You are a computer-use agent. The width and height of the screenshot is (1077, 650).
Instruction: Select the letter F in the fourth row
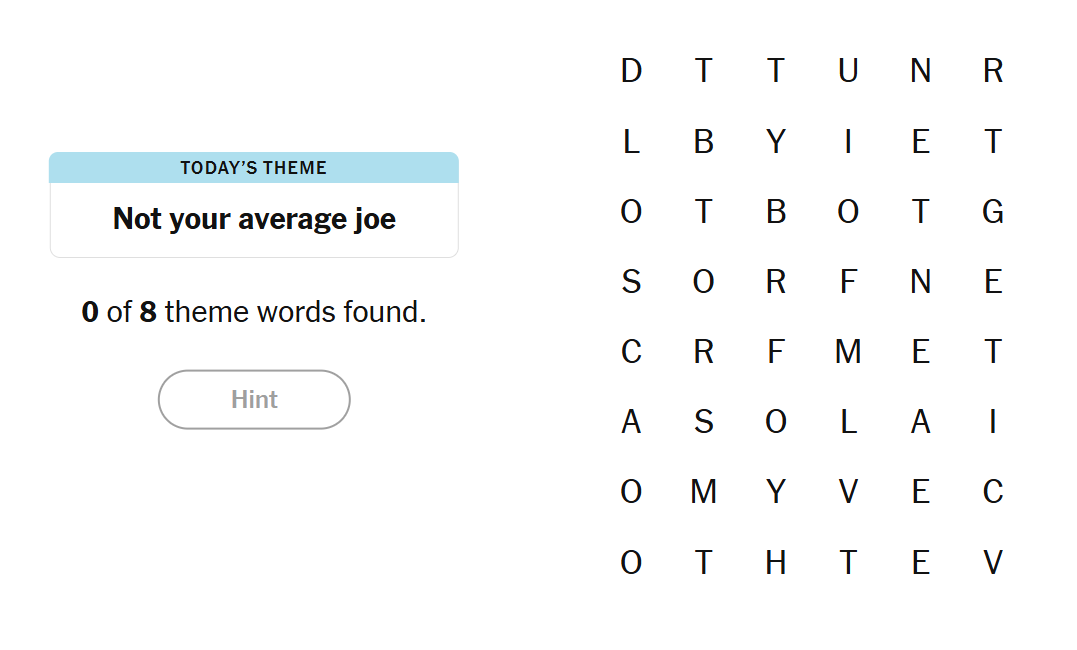848,282
